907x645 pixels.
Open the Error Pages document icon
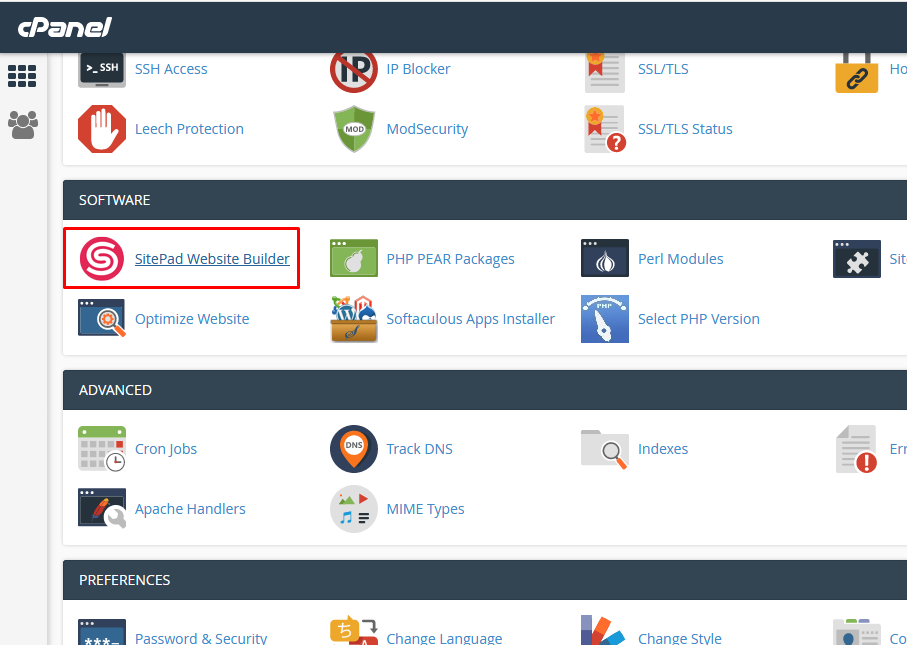[x=857, y=449]
